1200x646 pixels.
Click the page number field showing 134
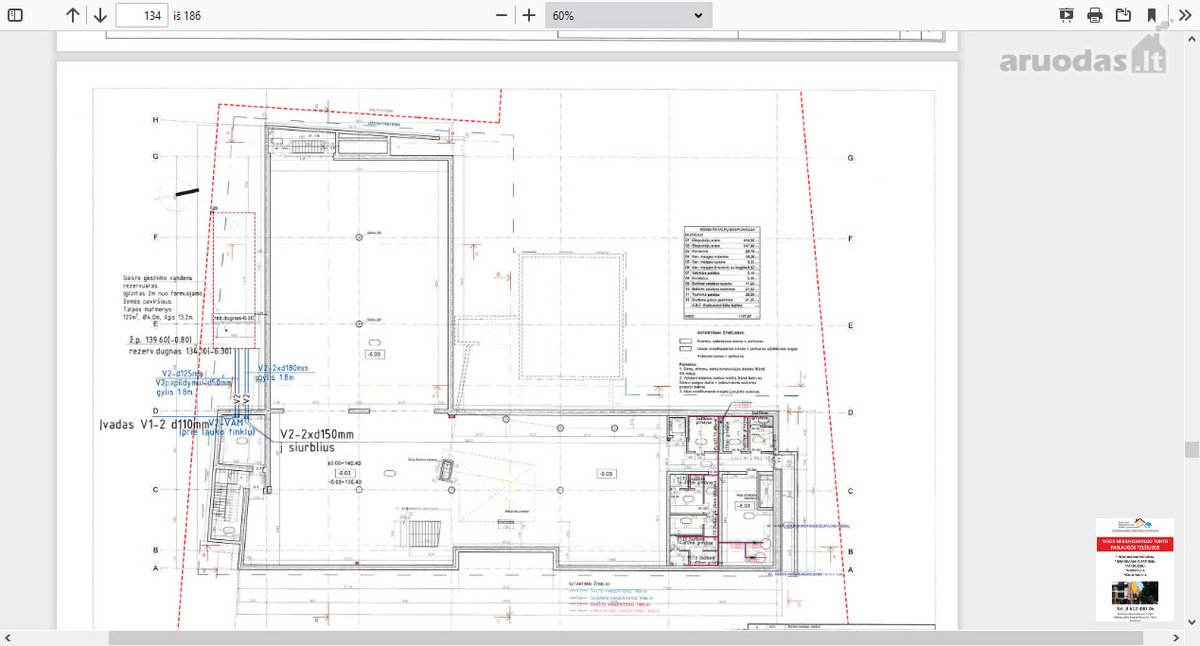(x=142, y=15)
